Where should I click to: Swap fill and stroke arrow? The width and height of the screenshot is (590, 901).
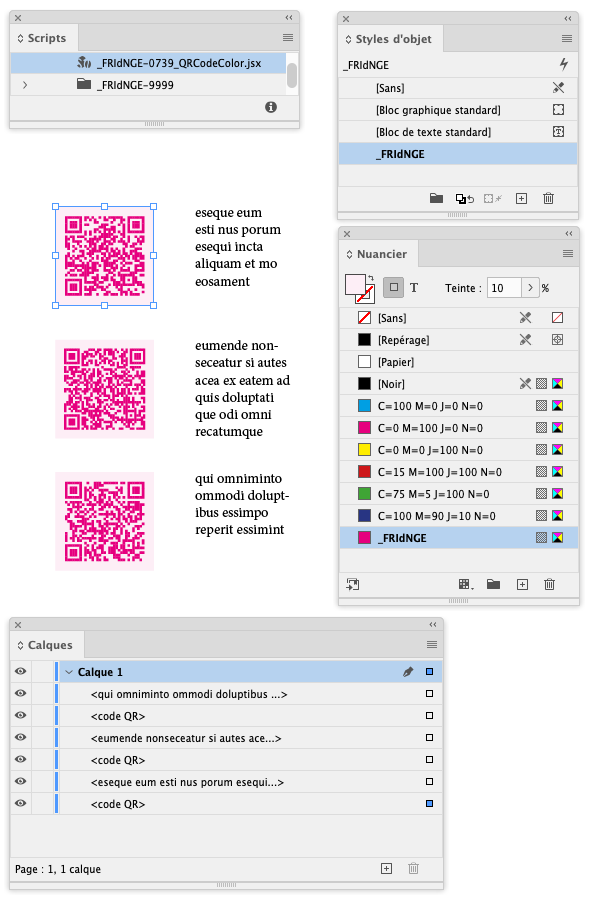(x=371, y=278)
